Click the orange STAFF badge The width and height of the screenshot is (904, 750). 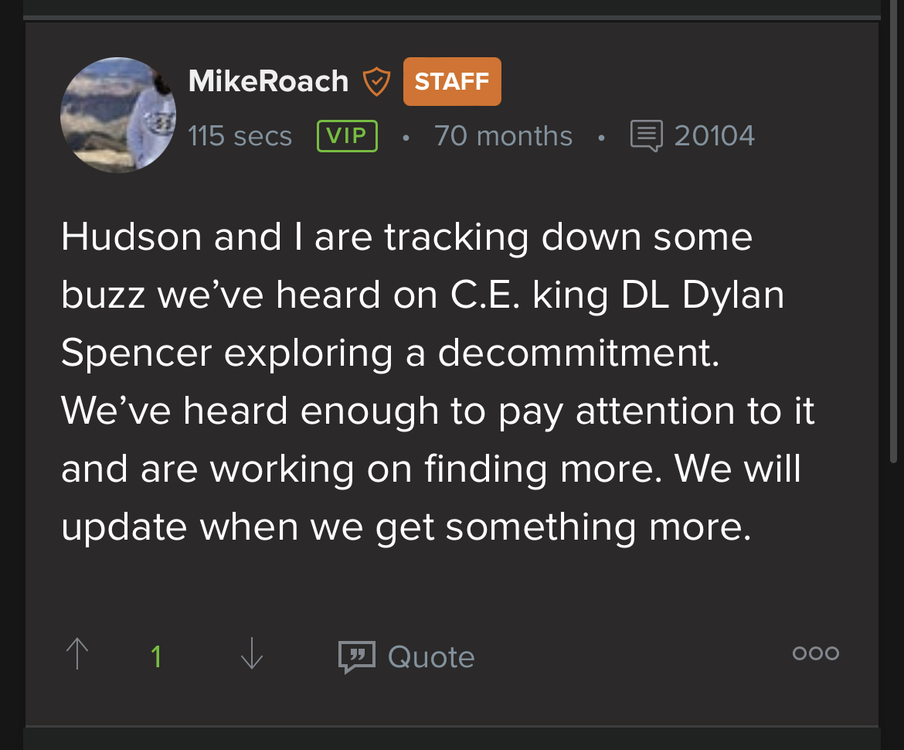(451, 82)
